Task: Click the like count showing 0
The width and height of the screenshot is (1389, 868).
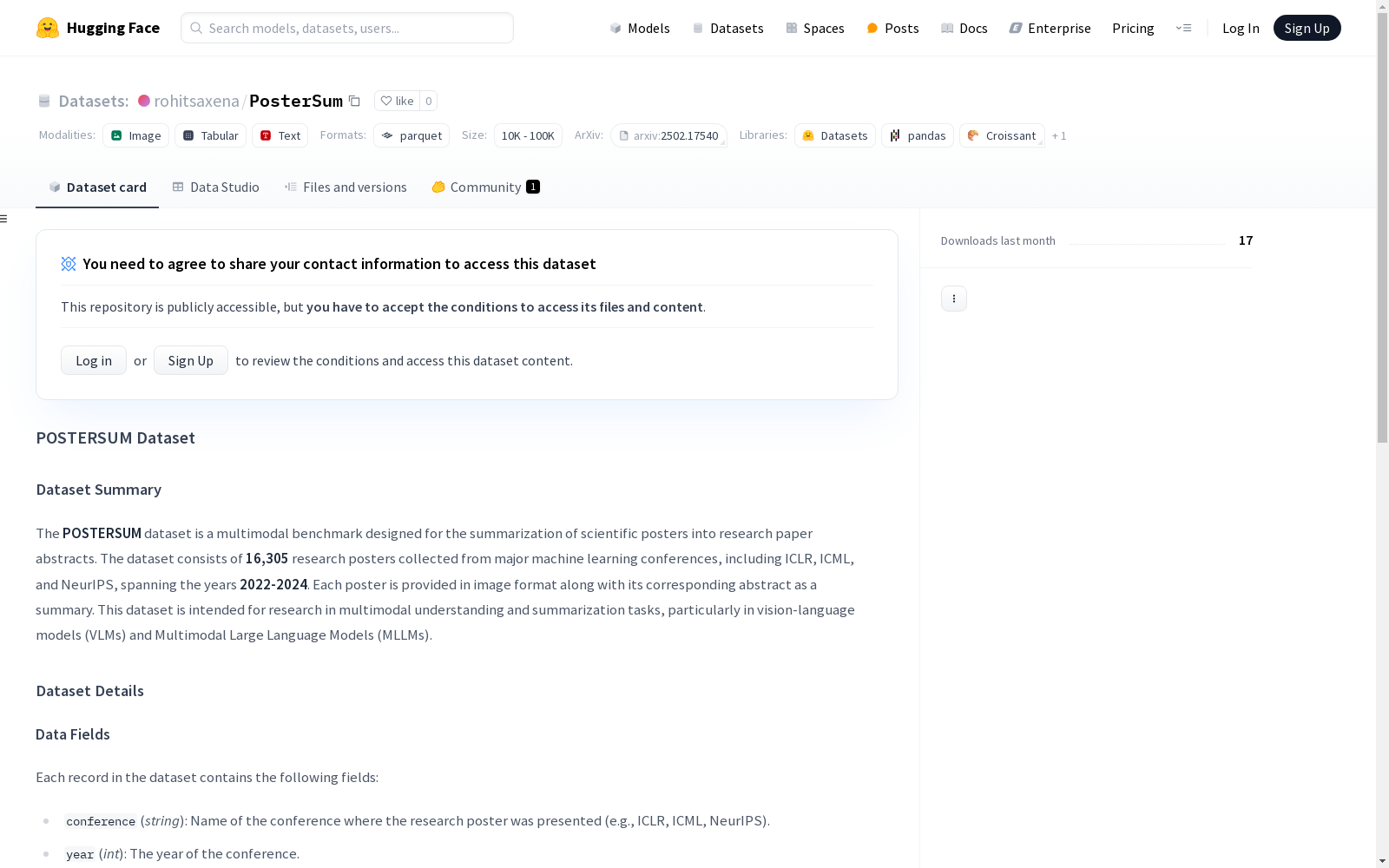Action: click(429, 101)
